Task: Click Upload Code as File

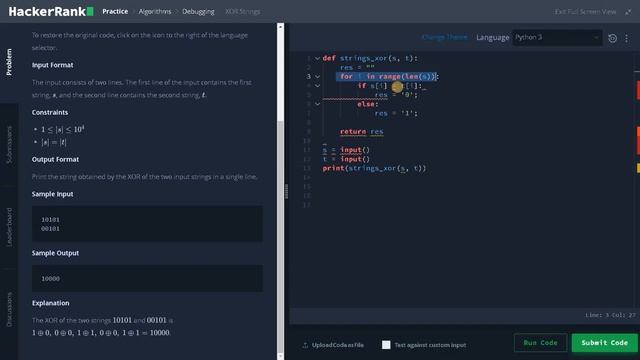Action: click(333, 345)
